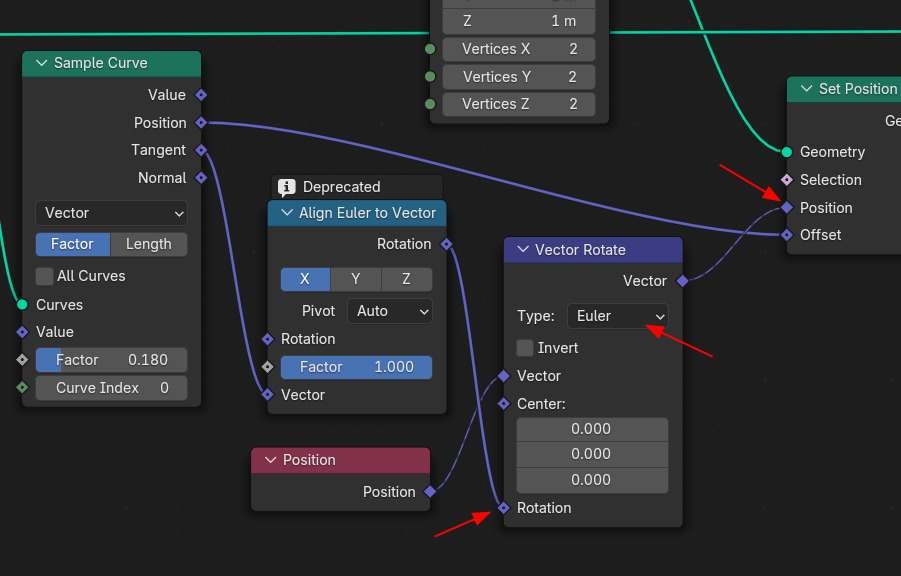Click Sample Curve Curves input socket

22,304
